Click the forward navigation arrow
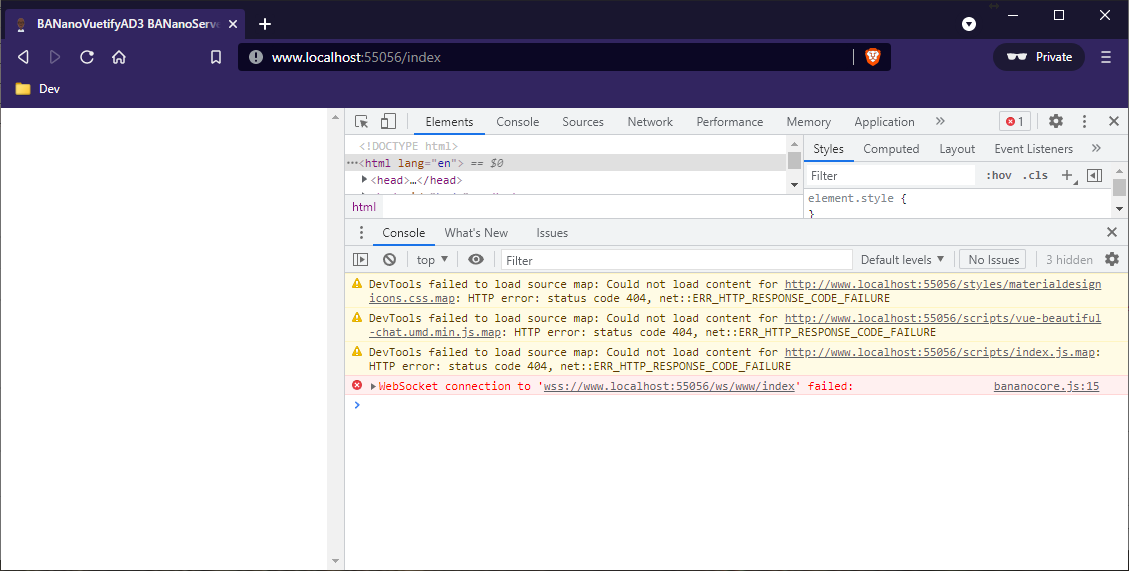The width and height of the screenshot is (1129, 571). point(55,57)
